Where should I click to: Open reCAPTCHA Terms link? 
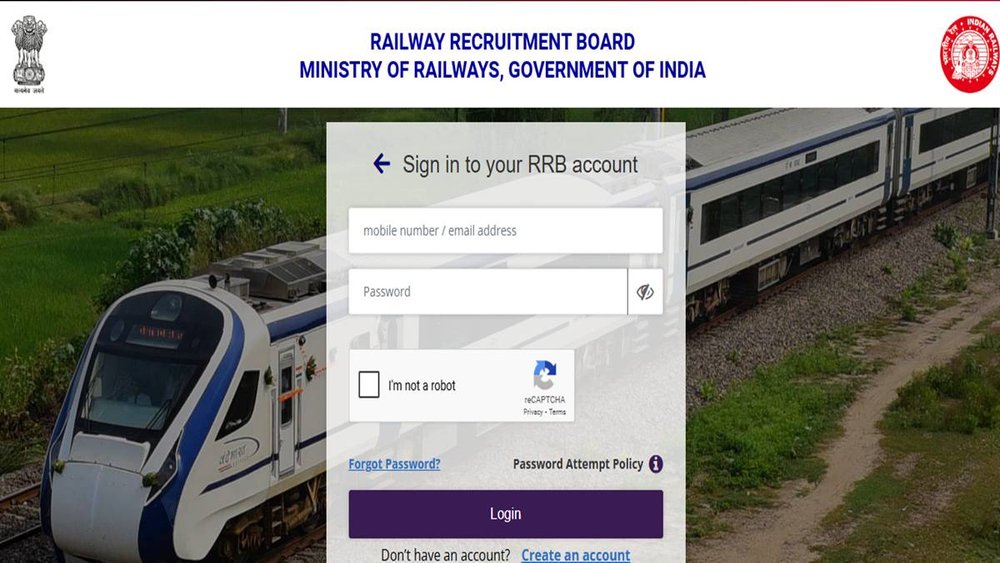557,412
